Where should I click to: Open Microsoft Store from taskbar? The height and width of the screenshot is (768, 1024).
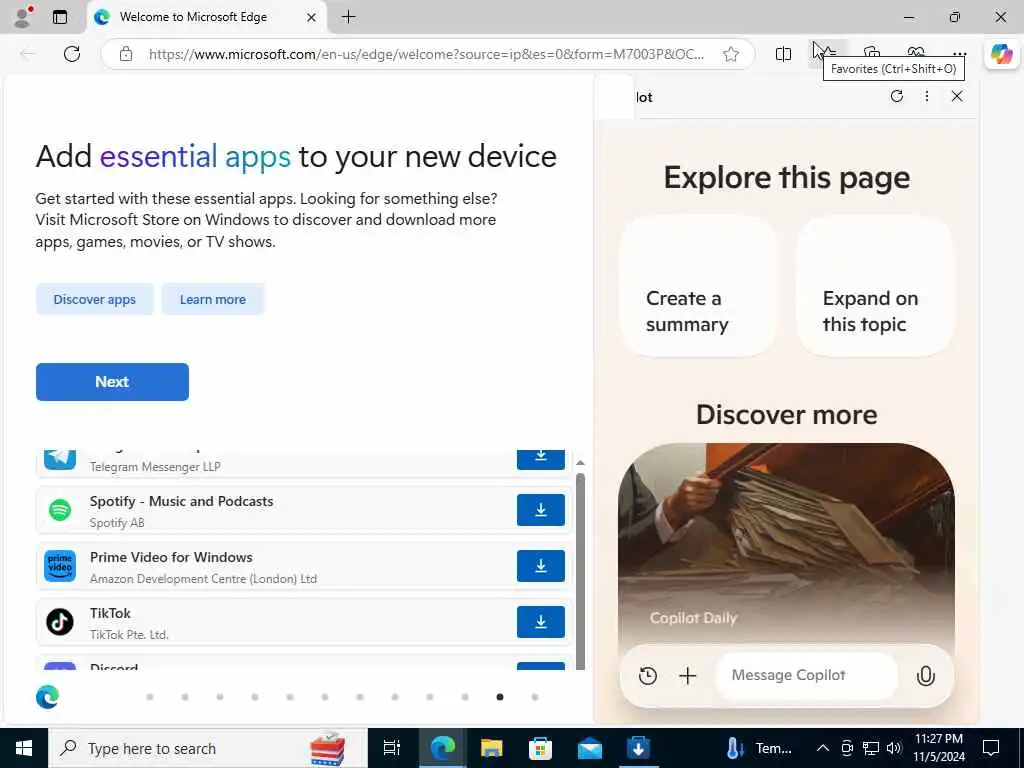[x=540, y=748]
